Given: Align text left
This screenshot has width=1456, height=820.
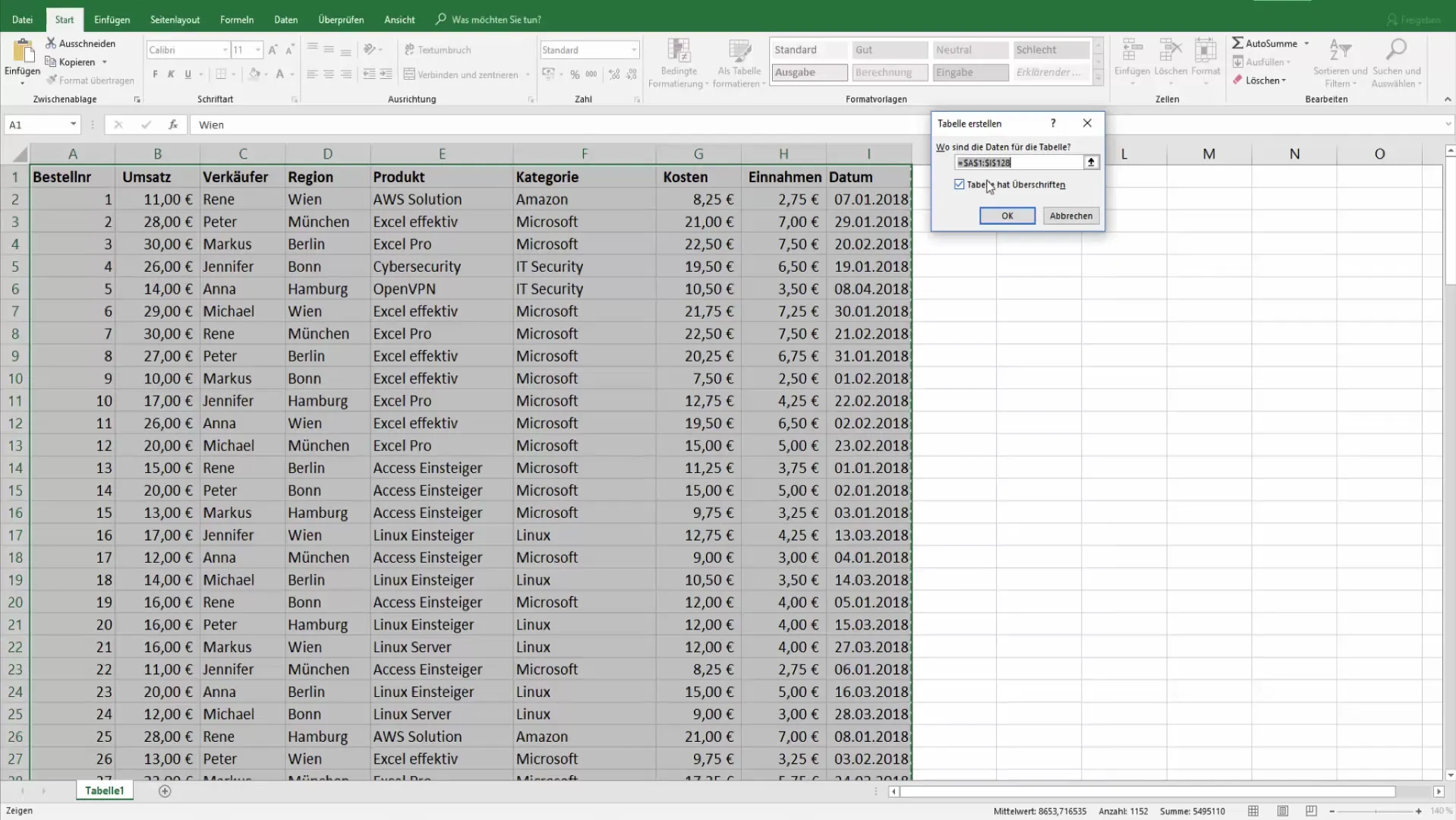Looking at the screenshot, I should coord(312,74).
